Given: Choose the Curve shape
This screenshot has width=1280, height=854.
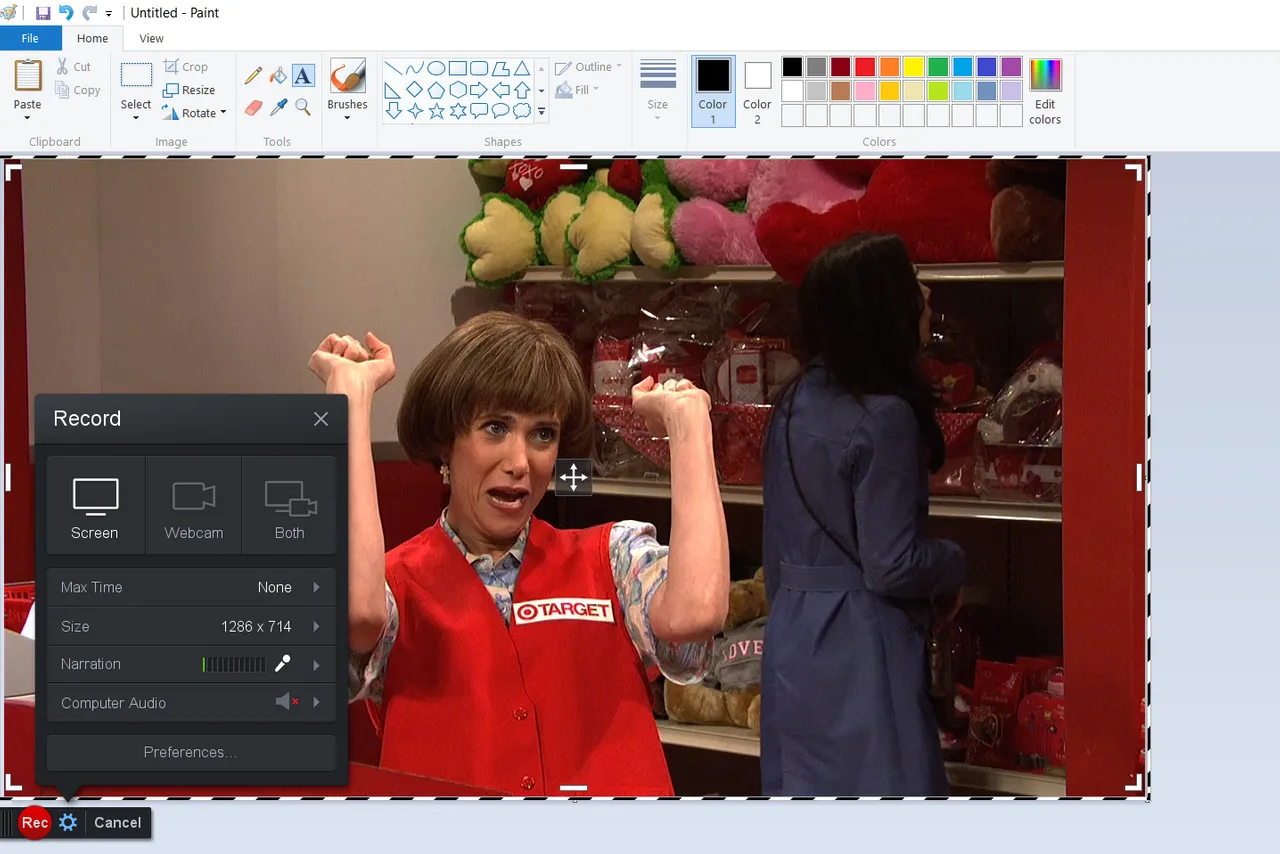Looking at the screenshot, I should pos(414,68).
